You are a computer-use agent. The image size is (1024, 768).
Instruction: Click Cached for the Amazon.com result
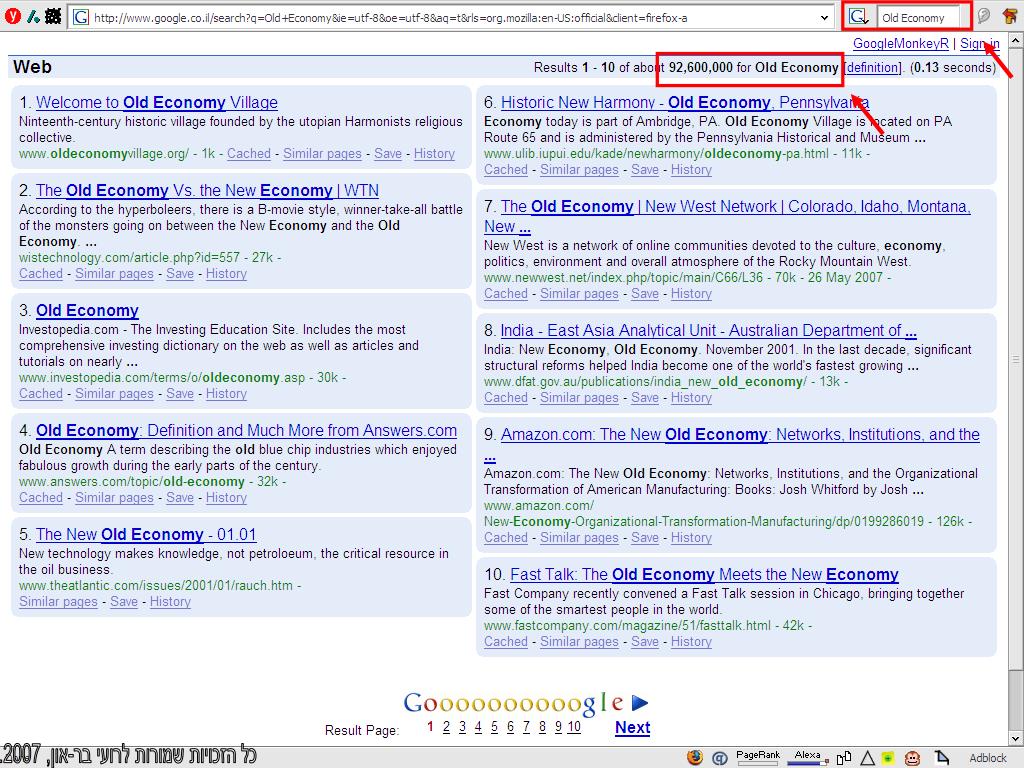[x=505, y=538]
